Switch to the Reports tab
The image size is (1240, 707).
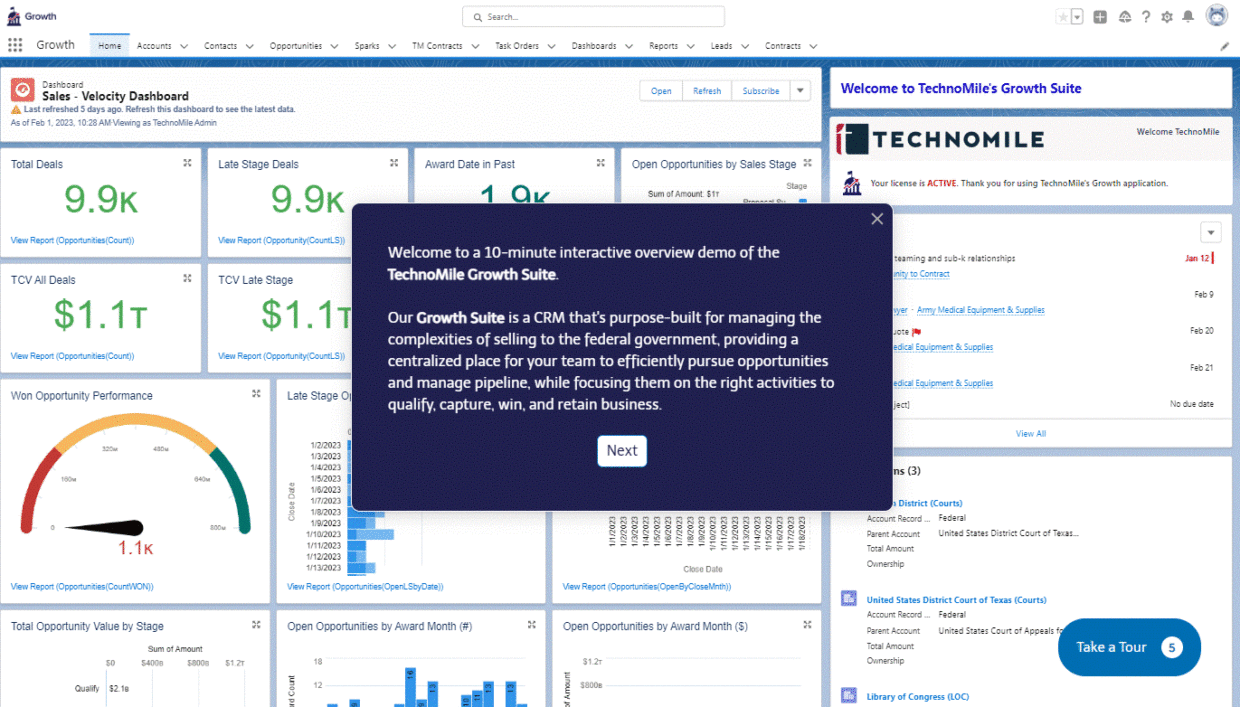coord(663,46)
